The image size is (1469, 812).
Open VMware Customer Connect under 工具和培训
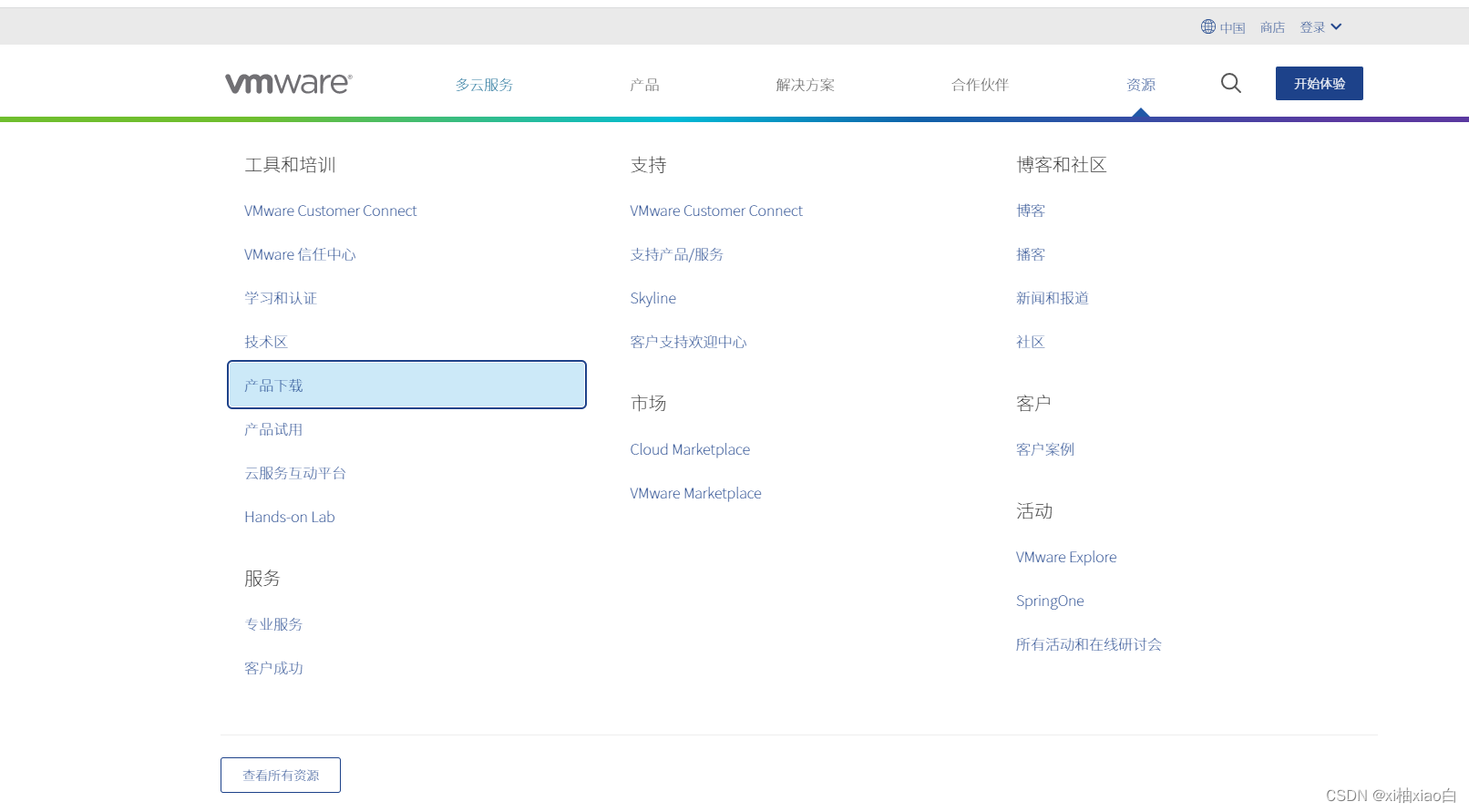pyautogui.click(x=330, y=211)
